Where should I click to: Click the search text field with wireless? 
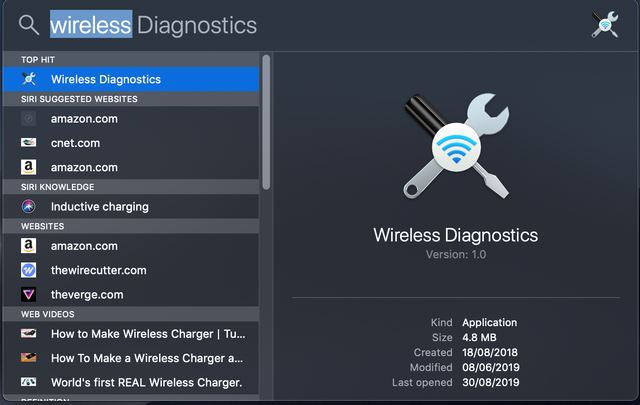[153, 25]
